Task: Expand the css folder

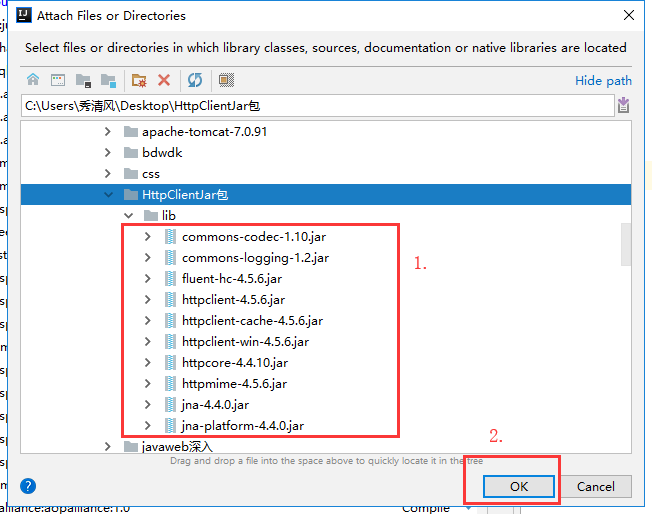Action: (x=108, y=173)
